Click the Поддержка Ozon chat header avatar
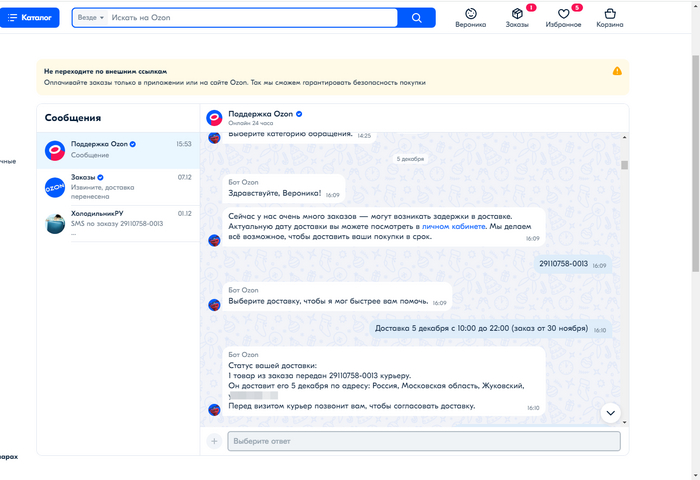Viewport: 700px width, 480px height. point(214,118)
